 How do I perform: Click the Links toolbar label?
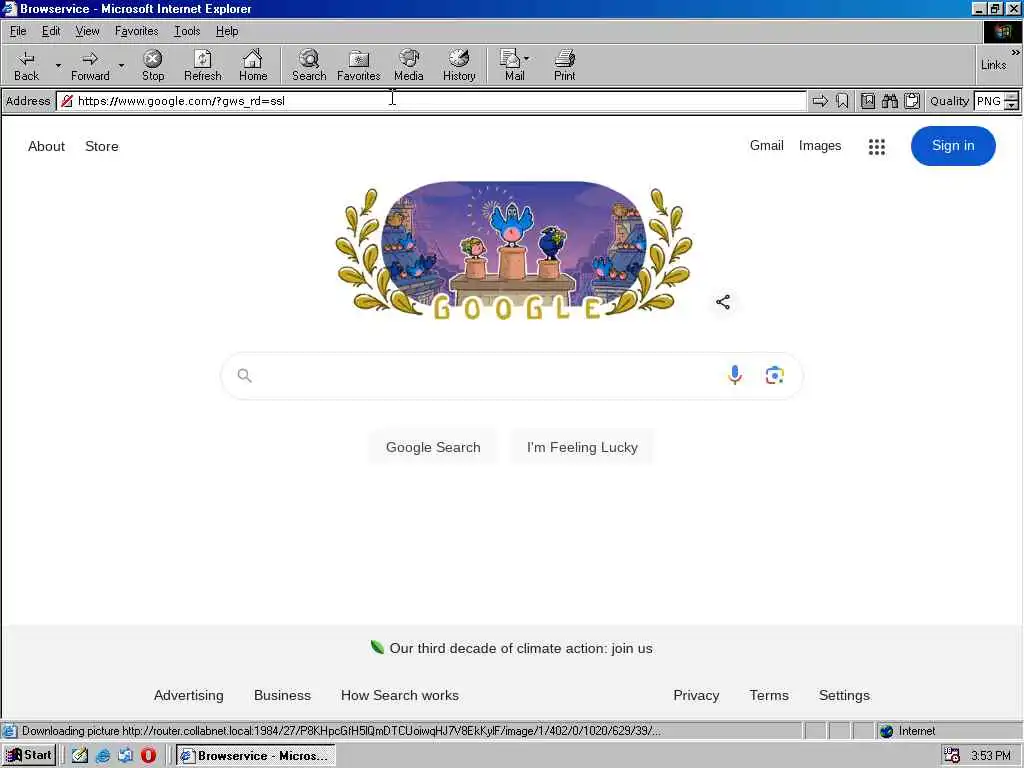coord(993,65)
